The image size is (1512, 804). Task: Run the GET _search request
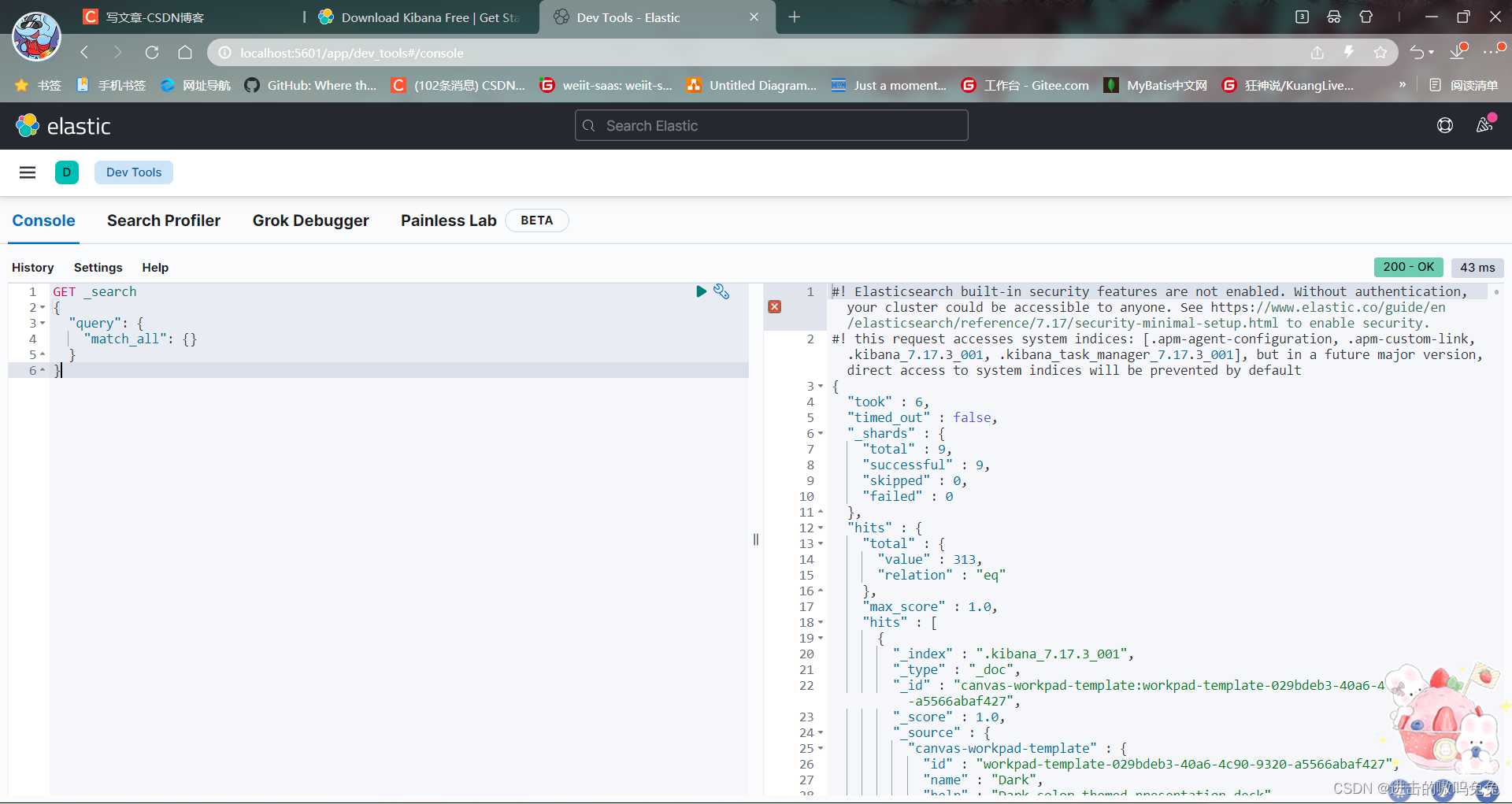701,291
